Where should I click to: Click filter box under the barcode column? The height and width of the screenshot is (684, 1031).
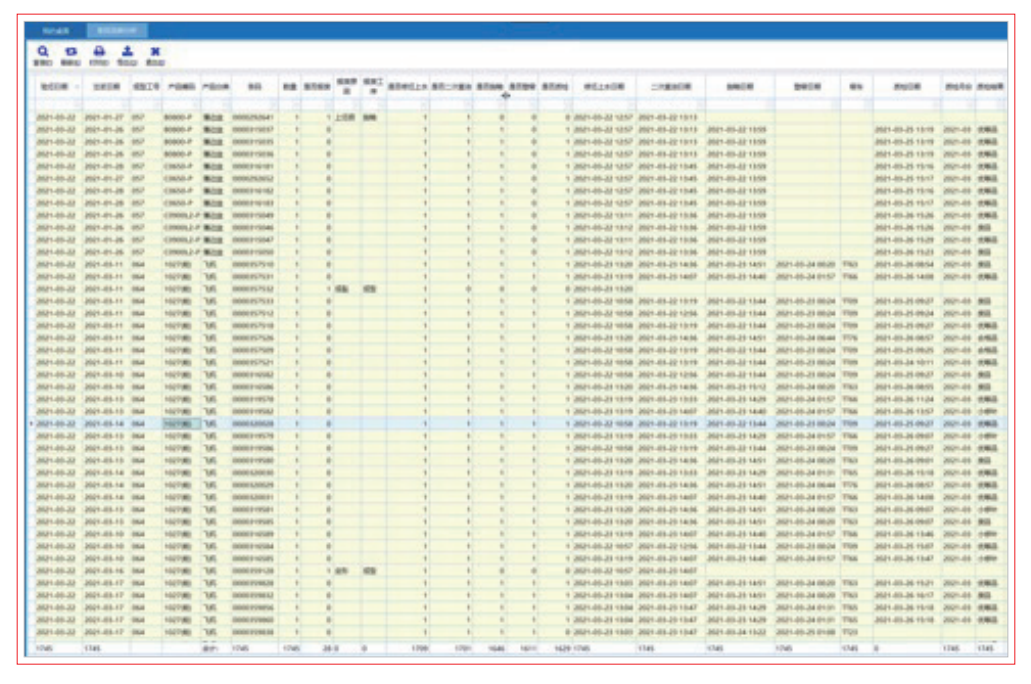(x=254, y=105)
